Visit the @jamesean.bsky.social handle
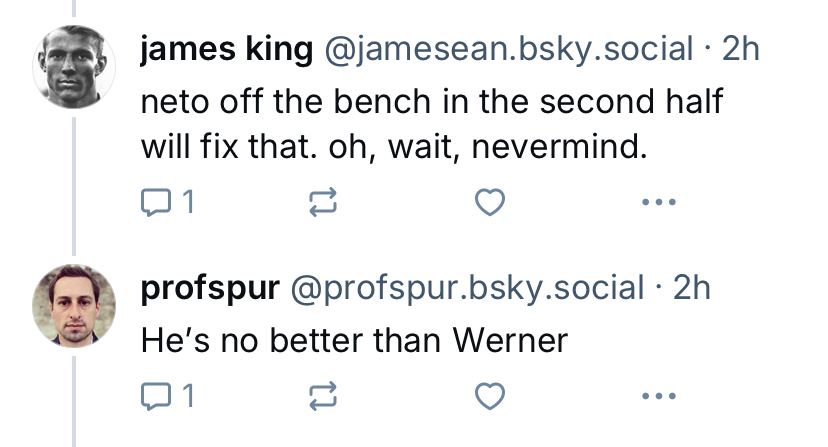 click(506, 50)
